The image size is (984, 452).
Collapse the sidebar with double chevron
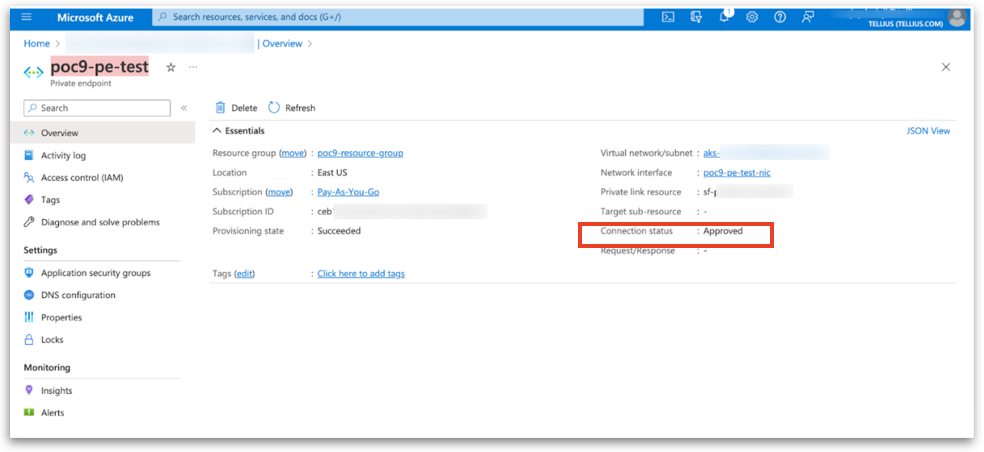point(184,108)
